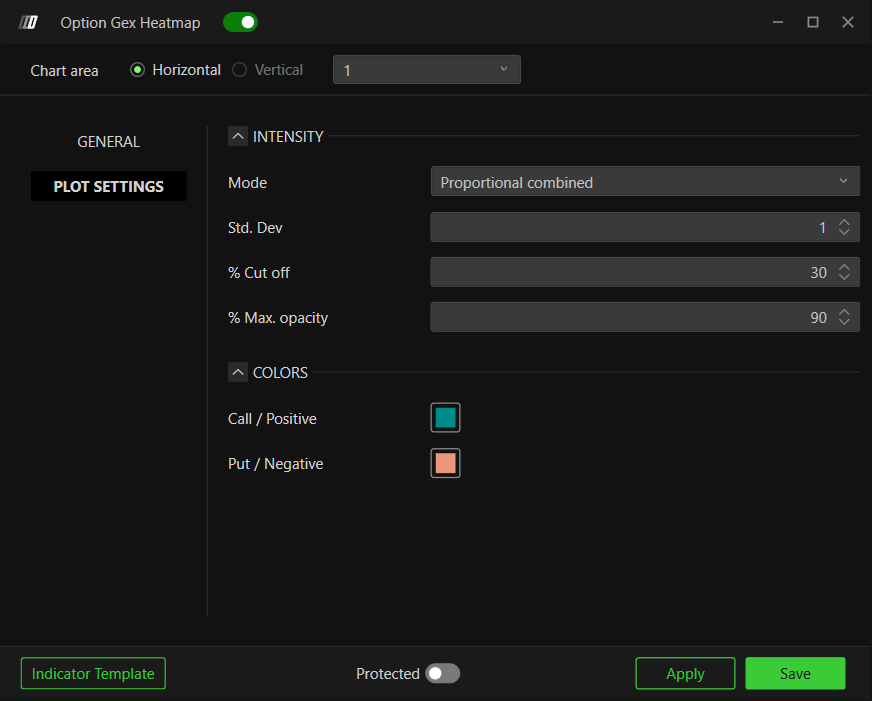Screen dimensions: 872x701
Task: Increase the % Cut off value
Action: [x=844, y=267]
